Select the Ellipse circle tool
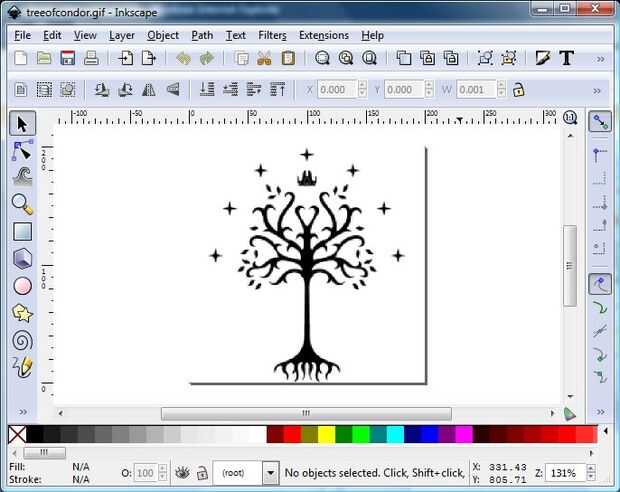The height and width of the screenshot is (492, 620). (x=22, y=286)
